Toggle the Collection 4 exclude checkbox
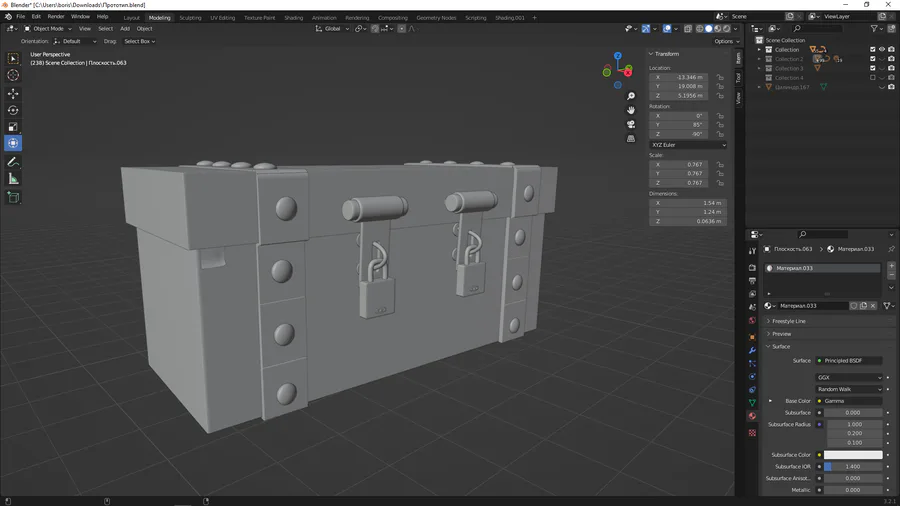The height and width of the screenshot is (506, 900). [872, 77]
